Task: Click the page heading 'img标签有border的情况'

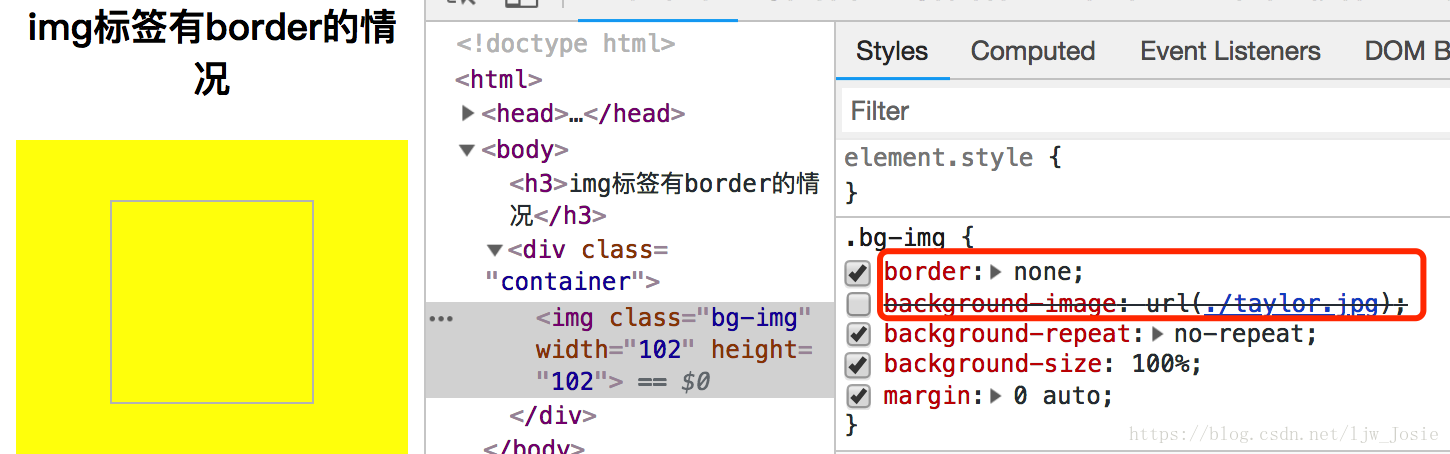Action: point(212,54)
